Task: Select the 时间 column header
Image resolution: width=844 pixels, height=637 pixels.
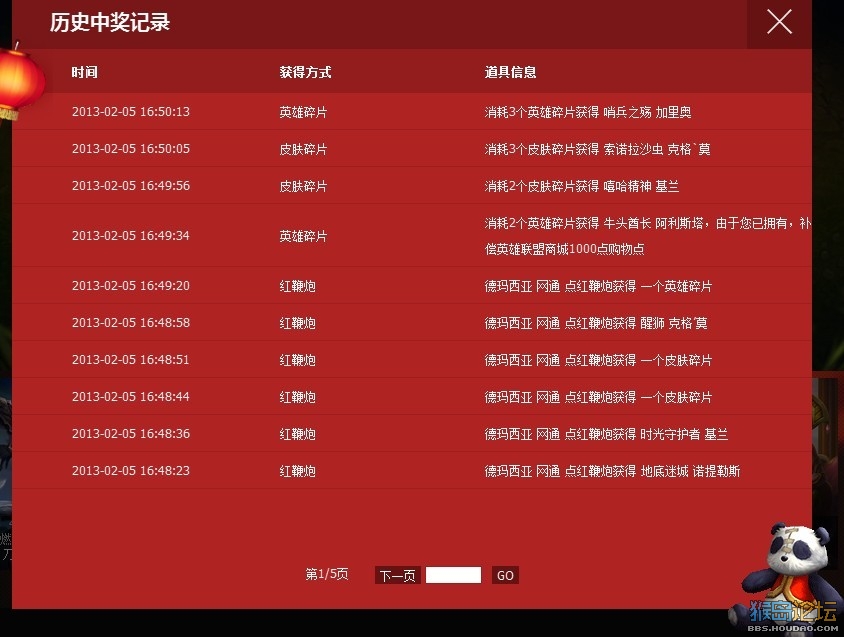Action: [85, 72]
